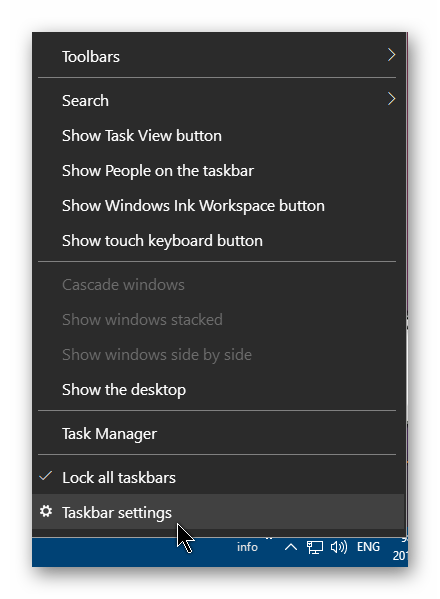Viewport: 440px width, 599px height.
Task: Click the Search menu item
Action: click(218, 100)
